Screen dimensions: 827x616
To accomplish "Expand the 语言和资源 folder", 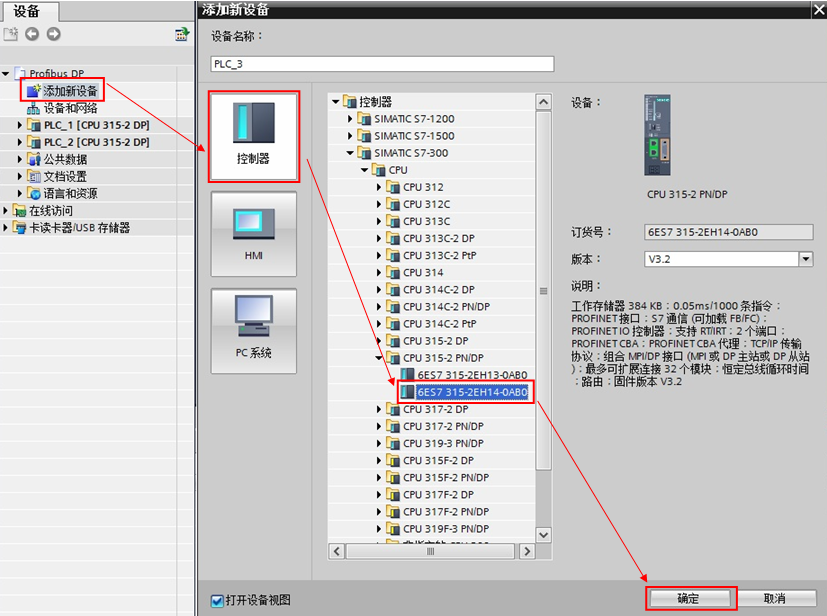I will pyautogui.click(x=20, y=194).
